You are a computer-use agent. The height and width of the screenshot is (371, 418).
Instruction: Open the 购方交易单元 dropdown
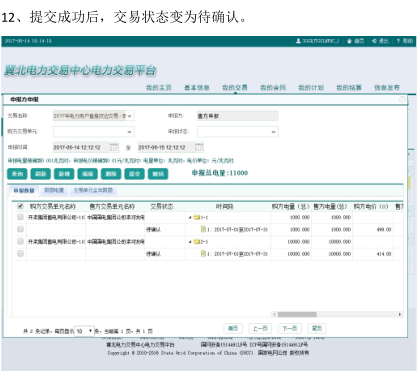click(x=94, y=132)
